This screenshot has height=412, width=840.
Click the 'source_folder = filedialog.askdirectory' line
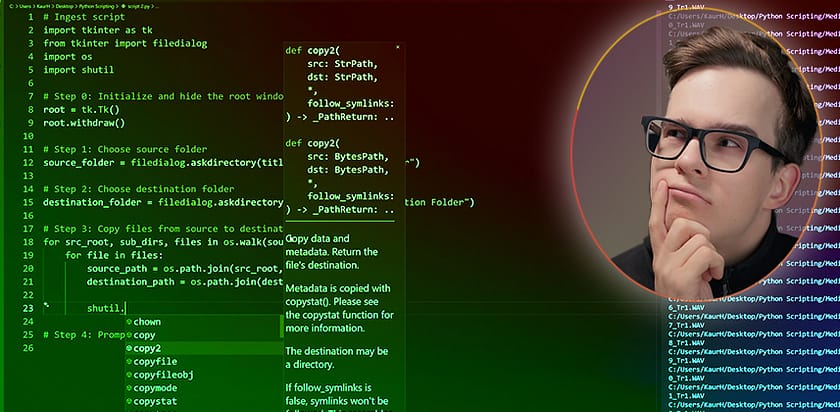pyautogui.click(x=163, y=162)
